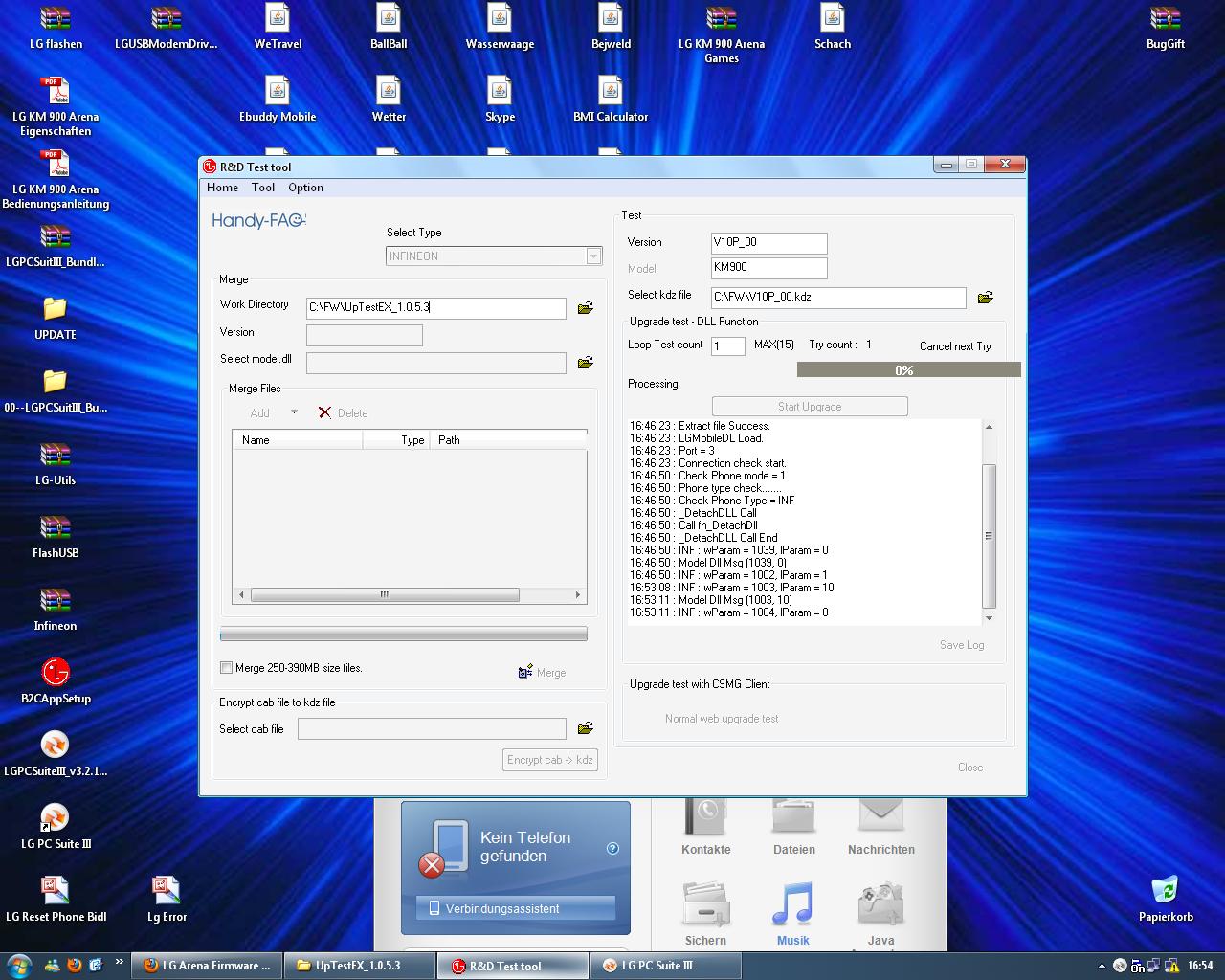The height and width of the screenshot is (980, 1225).
Task: Browse for the kdz file
Action: pos(986,298)
